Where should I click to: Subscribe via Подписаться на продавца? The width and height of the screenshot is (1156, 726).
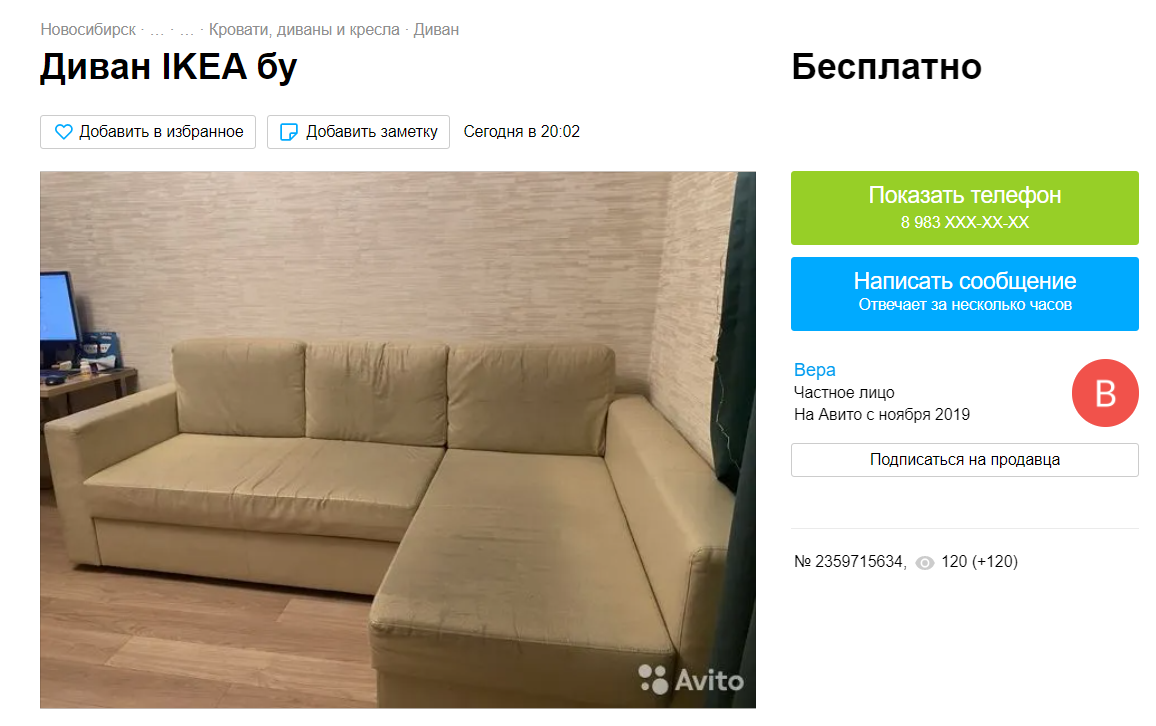click(x=964, y=460)
